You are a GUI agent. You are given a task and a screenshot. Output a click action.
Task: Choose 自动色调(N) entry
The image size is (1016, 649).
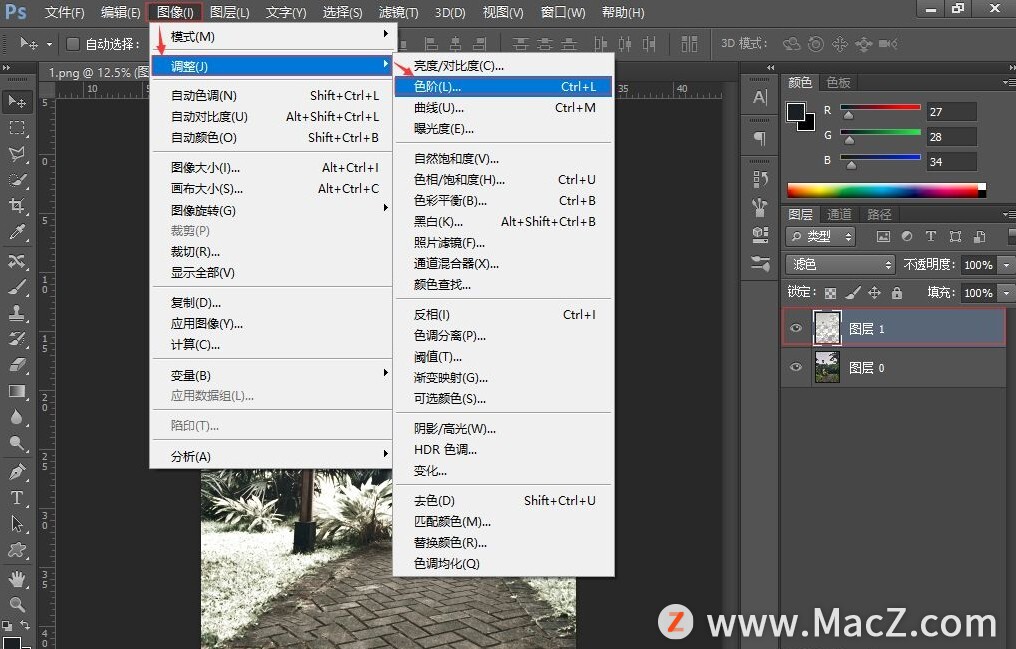pyautogui.click(x=272, y=95)
